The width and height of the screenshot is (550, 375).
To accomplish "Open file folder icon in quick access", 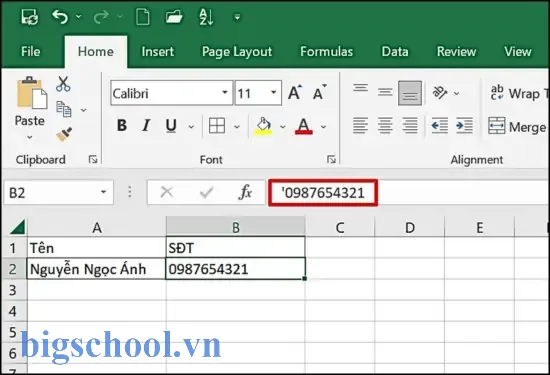I will pyautogui.click(x=174, y=16).
